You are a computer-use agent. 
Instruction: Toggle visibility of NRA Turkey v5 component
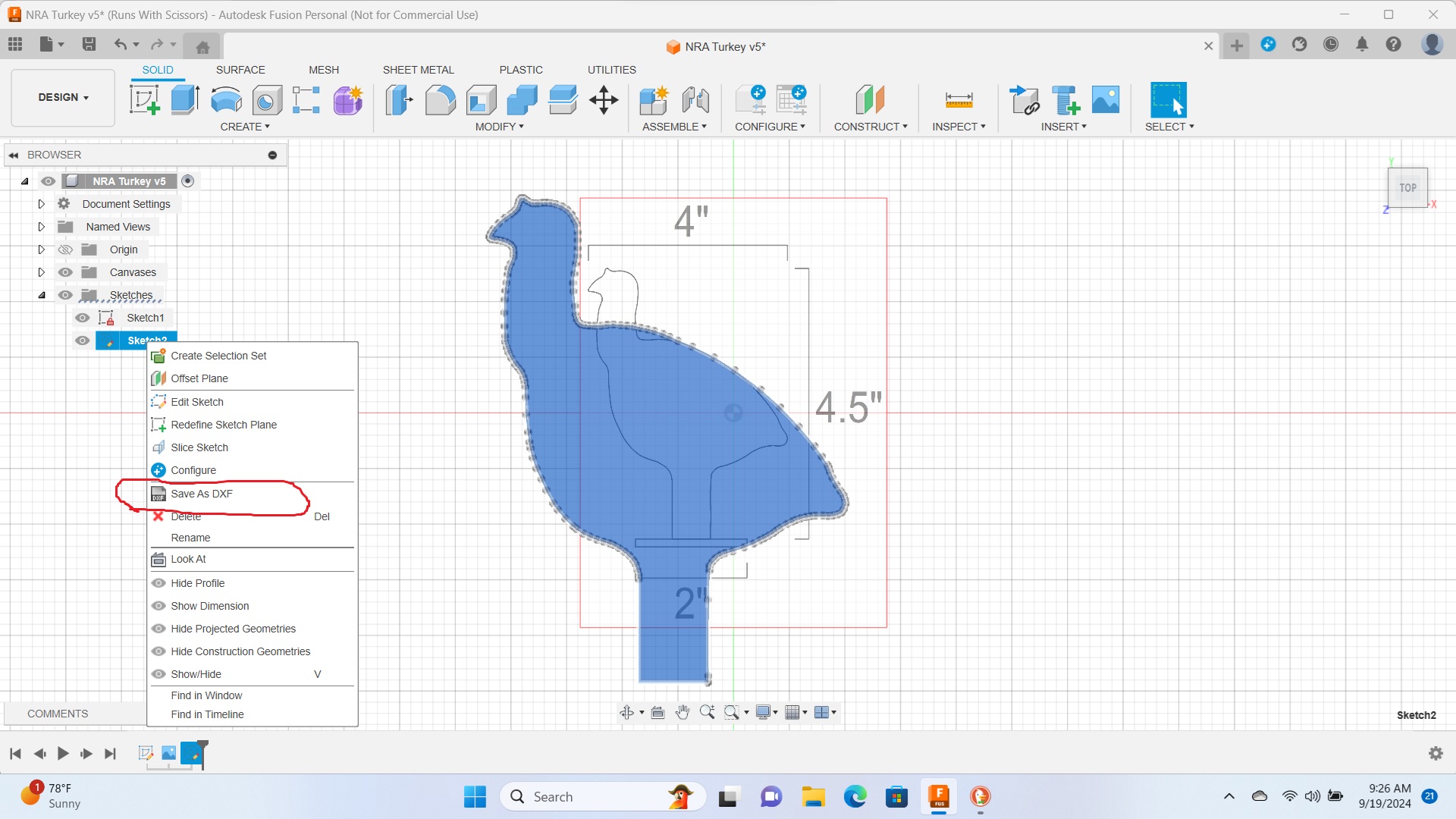(x=48, y=181)
